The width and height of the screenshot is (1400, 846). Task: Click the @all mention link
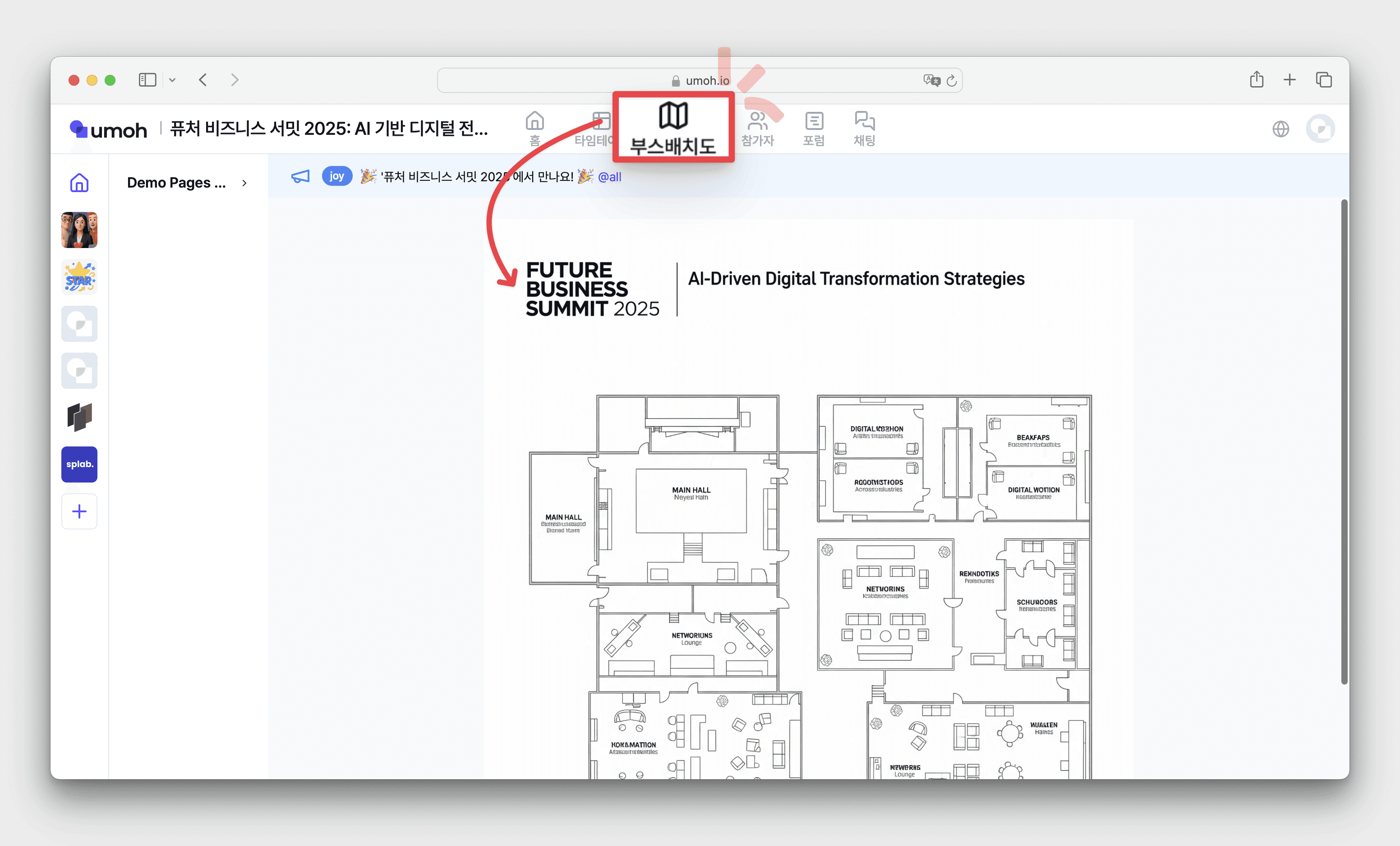[609, 177]
